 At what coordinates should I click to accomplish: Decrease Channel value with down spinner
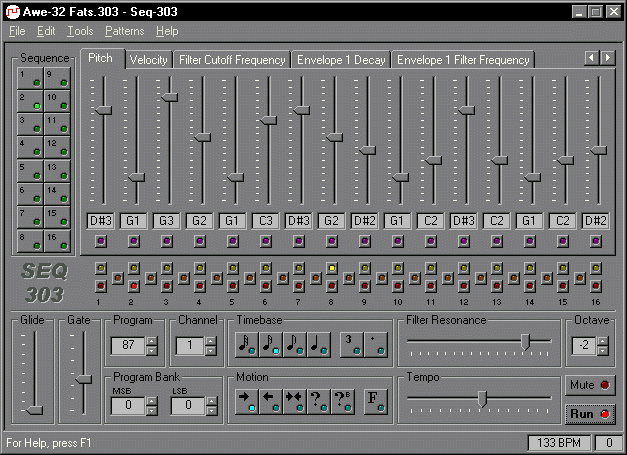(211, 351)
